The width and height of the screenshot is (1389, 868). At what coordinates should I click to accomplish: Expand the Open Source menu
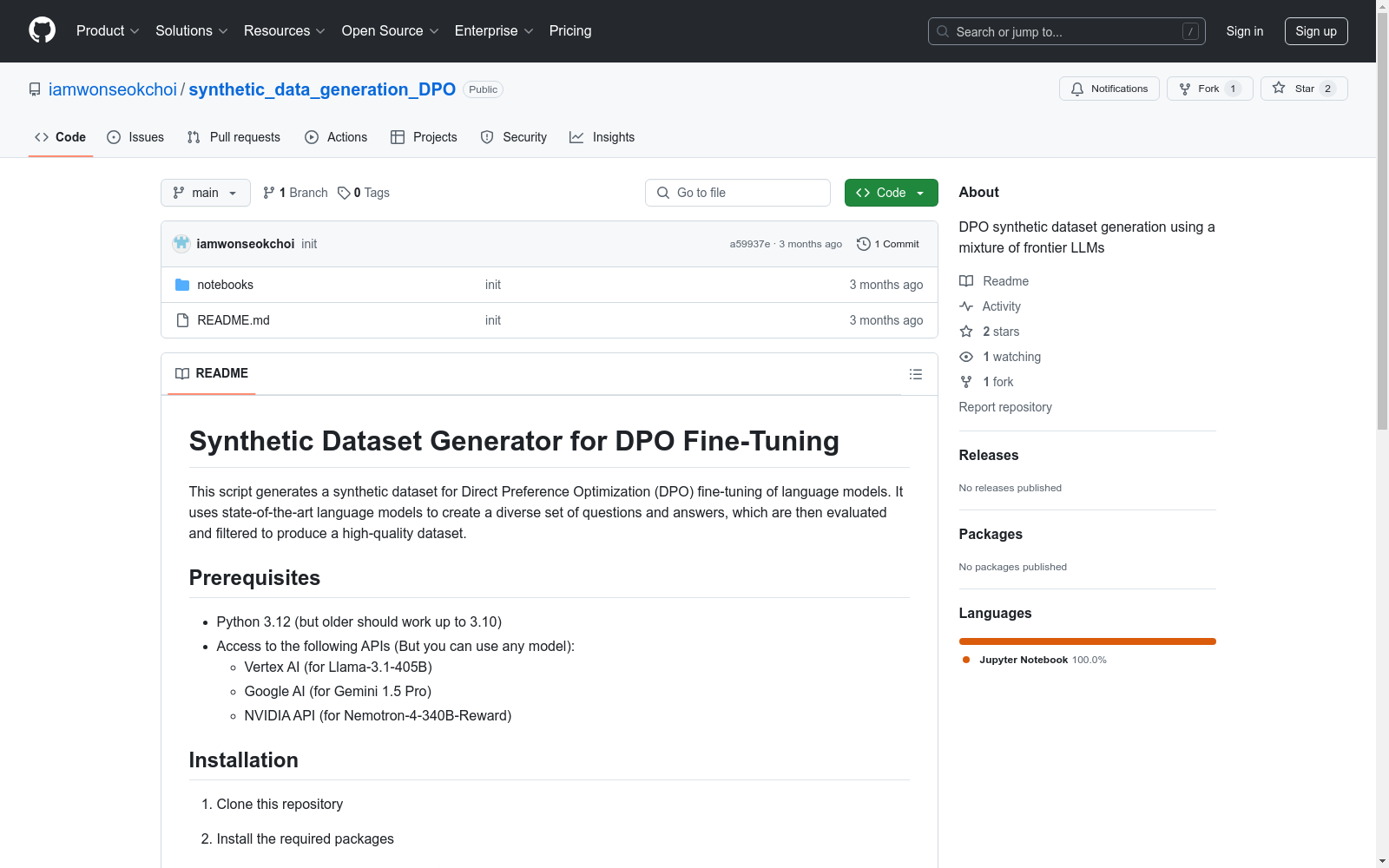pos(391,31)
